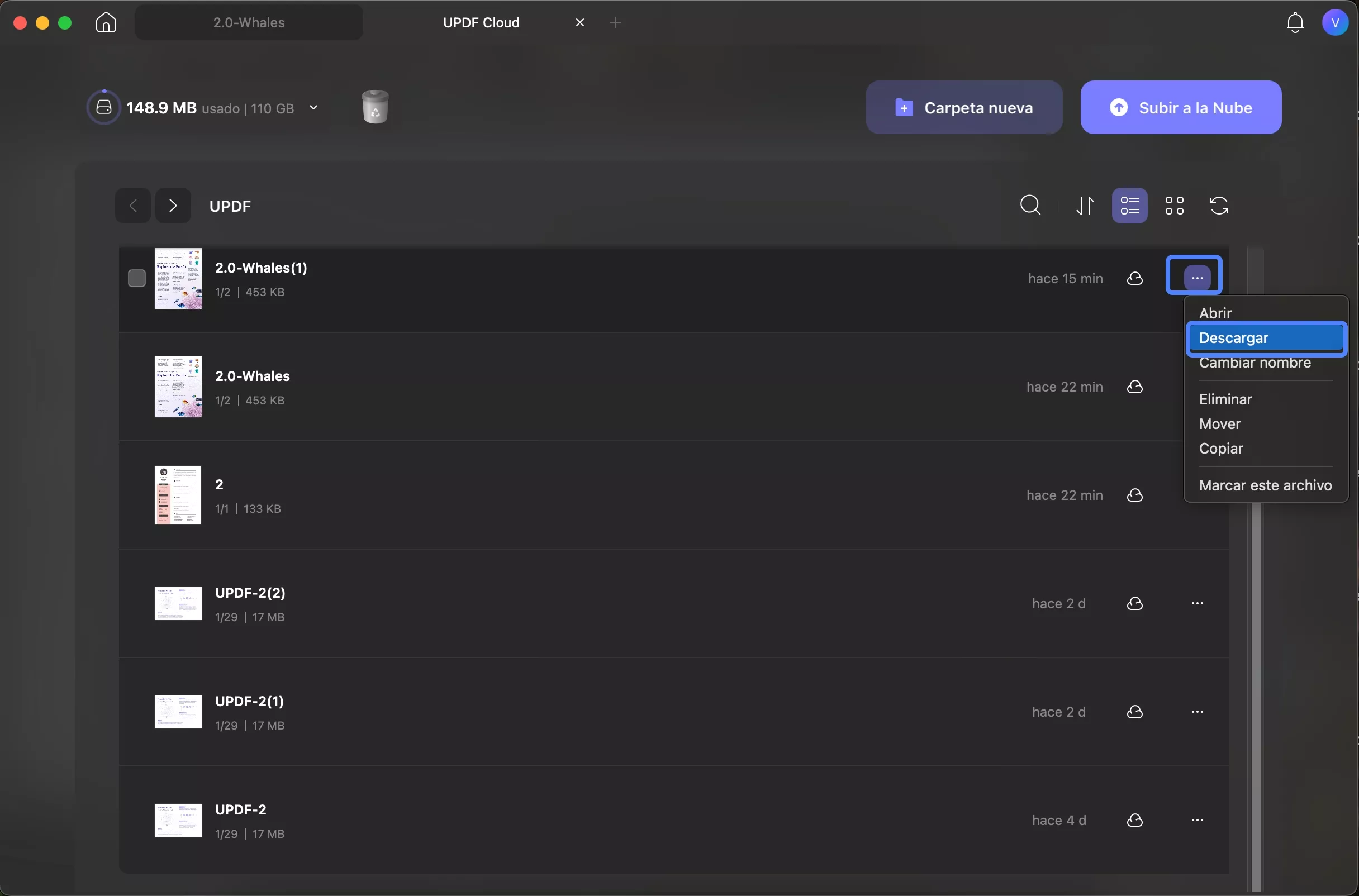Switch to grid view icon
The image size is (1359, 896).
[1175, 205]
